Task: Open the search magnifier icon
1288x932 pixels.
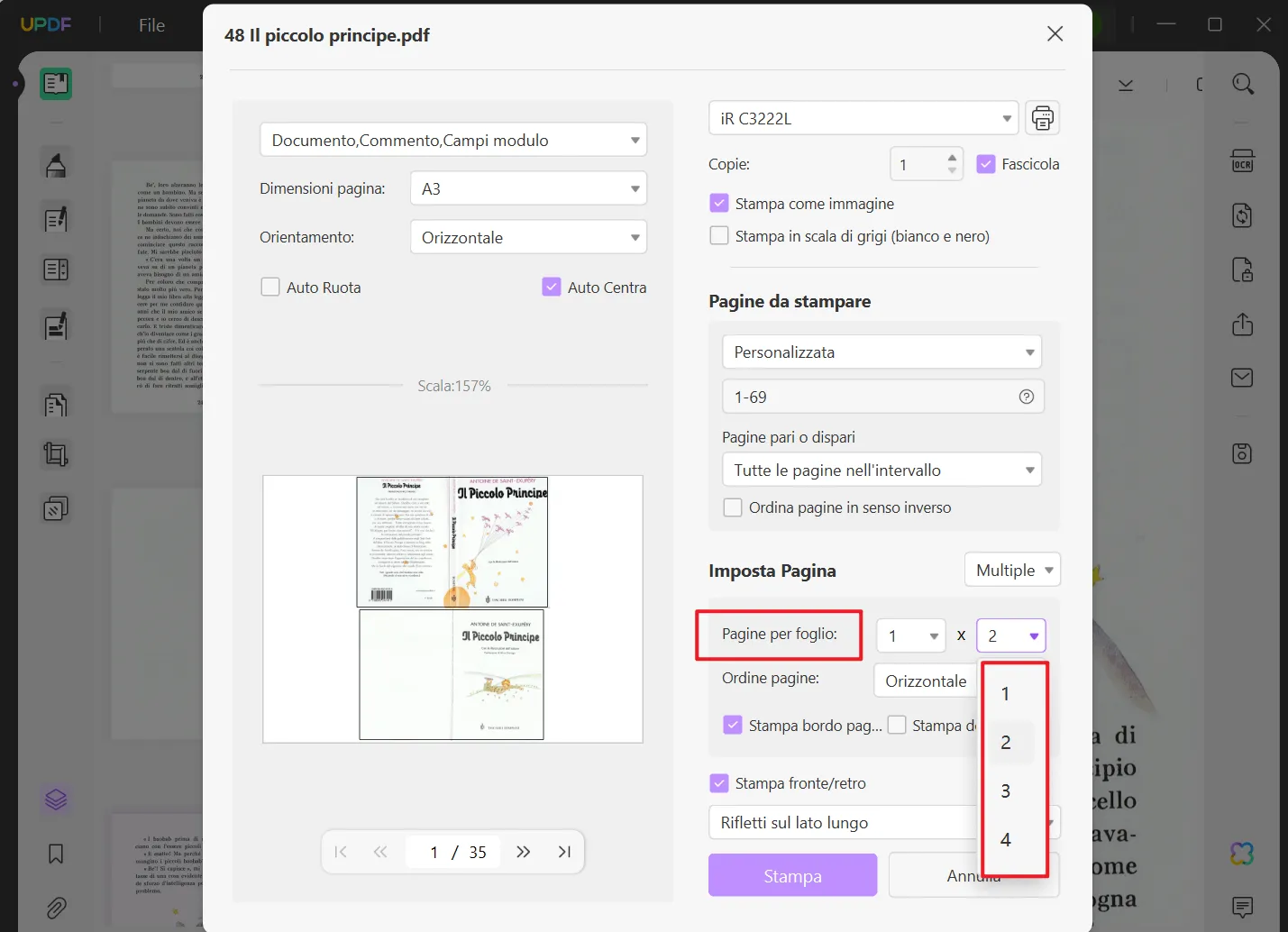Action: tap(1243, 84)
